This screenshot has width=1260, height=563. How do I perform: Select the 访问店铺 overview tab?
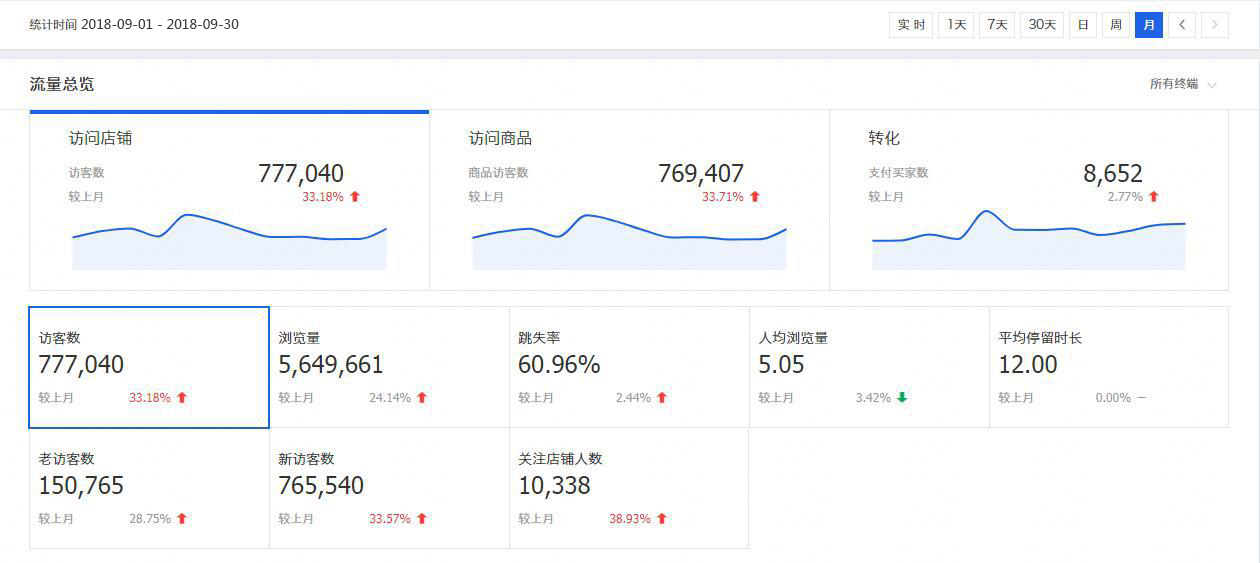tap(229, 200)
